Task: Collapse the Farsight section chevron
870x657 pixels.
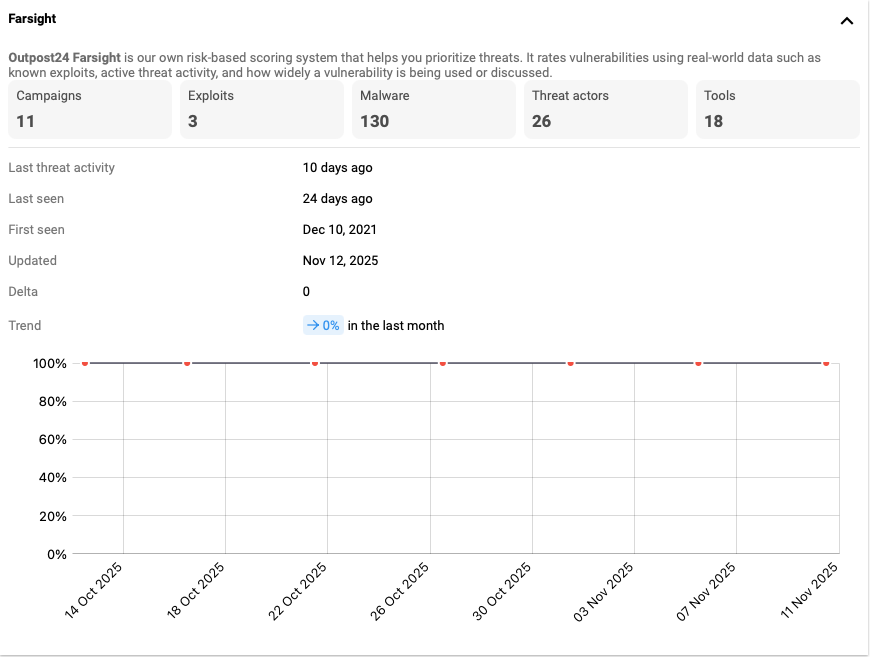Action: 846,20
